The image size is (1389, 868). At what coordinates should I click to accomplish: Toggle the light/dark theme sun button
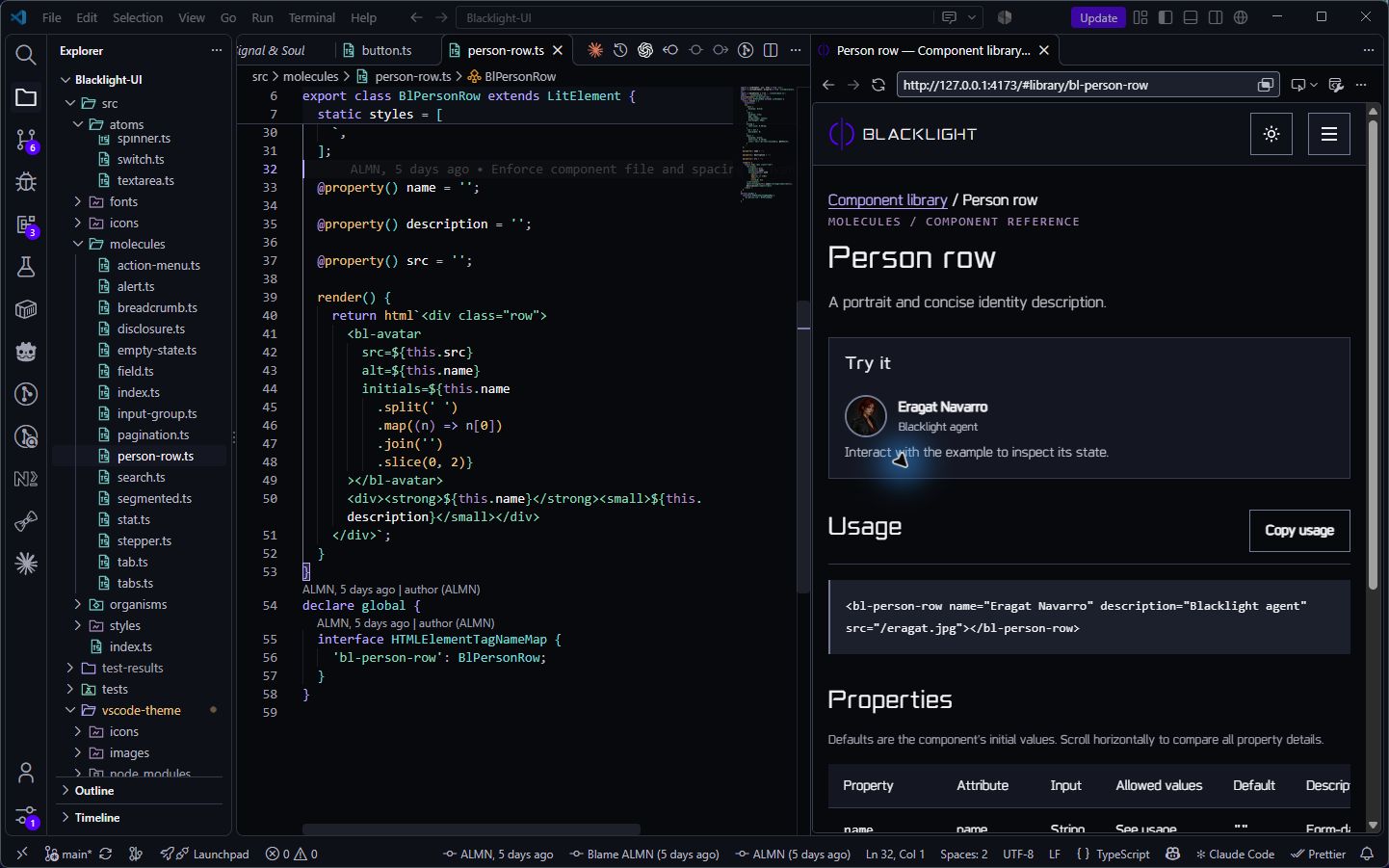(x=1271, y=134)
